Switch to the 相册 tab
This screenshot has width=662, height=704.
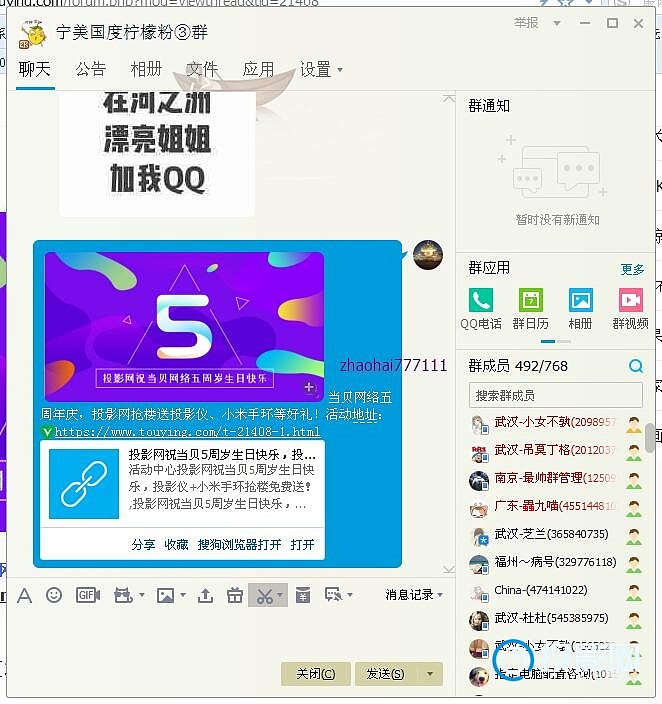[x=146, y=70]
